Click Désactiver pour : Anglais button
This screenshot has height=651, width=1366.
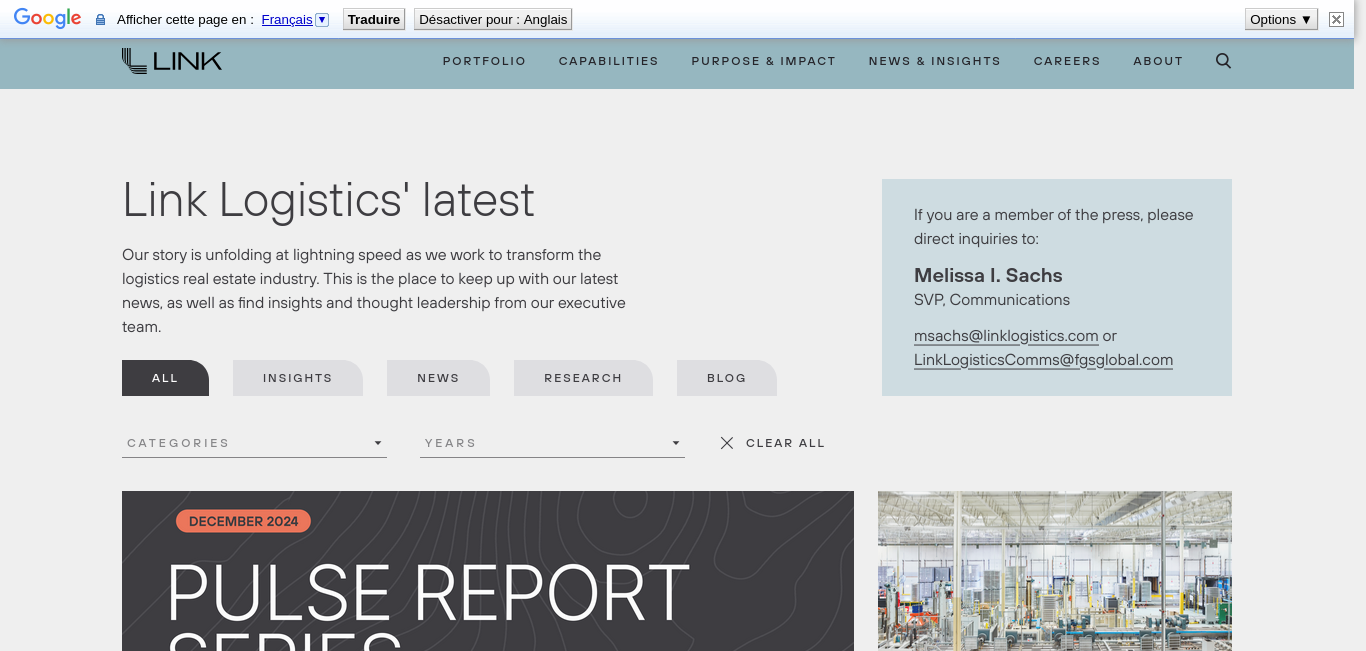tap(493, 19)
